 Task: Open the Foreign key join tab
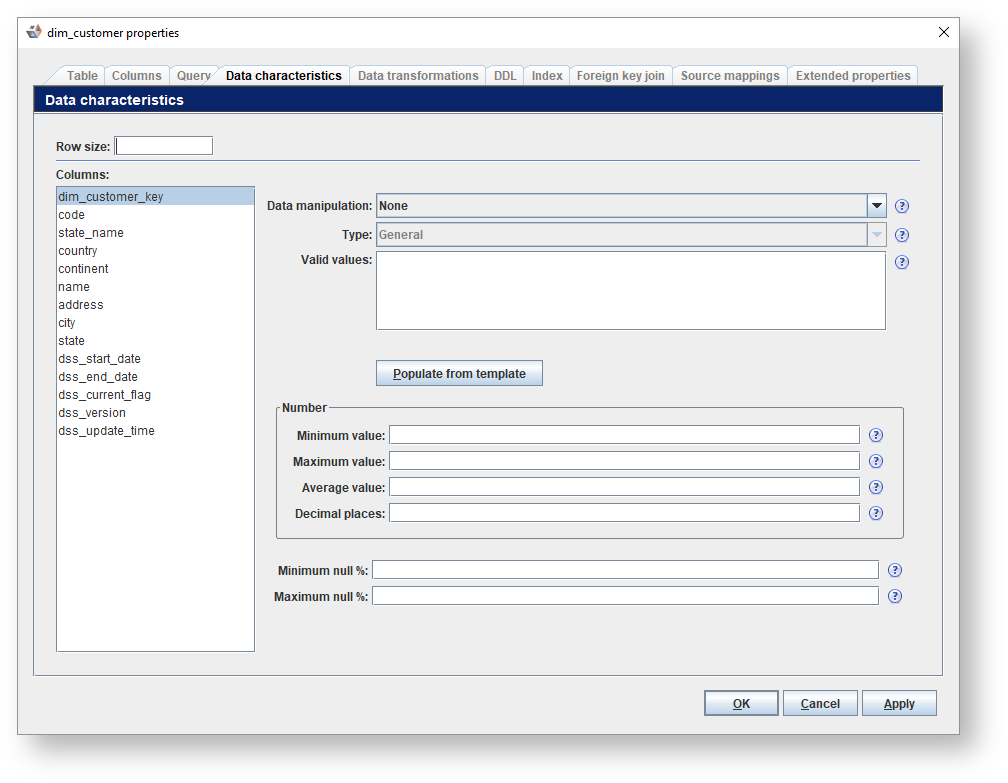tap(620, 76)
